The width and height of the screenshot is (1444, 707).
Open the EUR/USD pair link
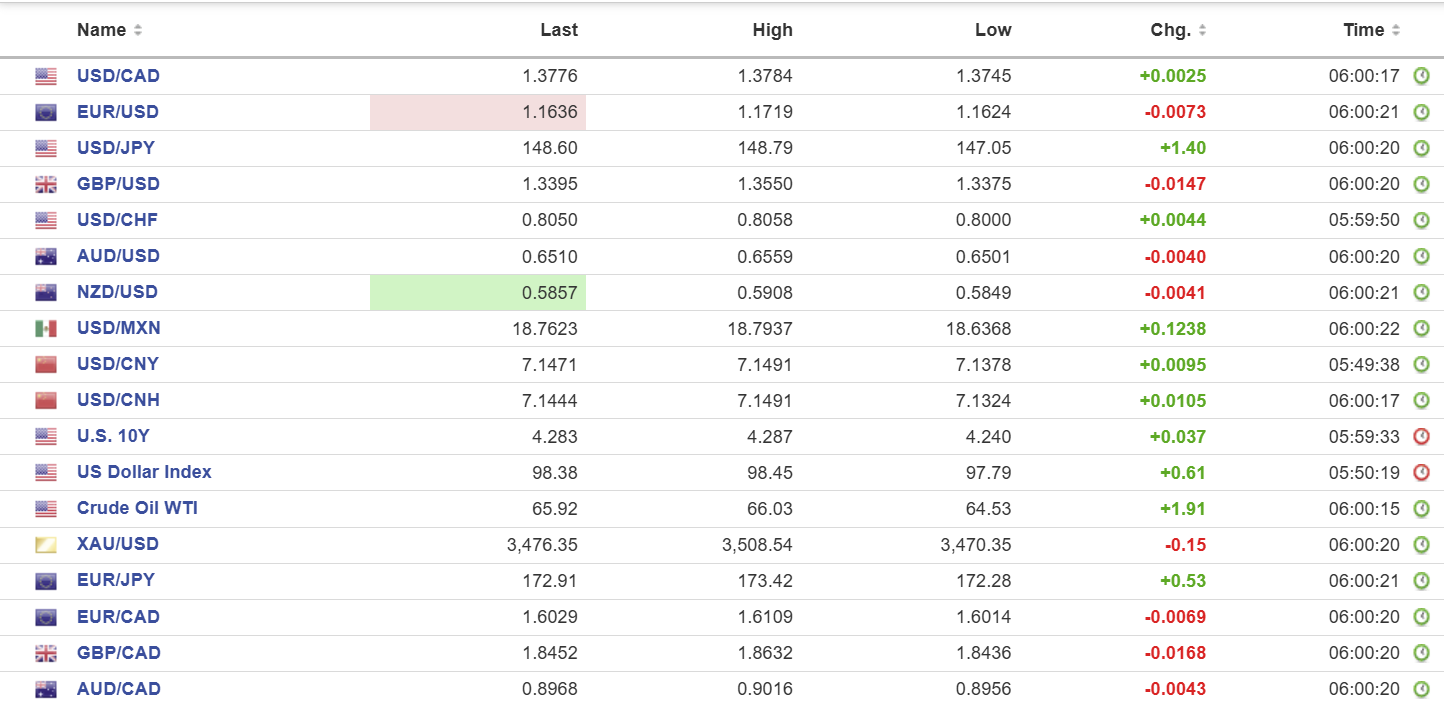point(118,112)
